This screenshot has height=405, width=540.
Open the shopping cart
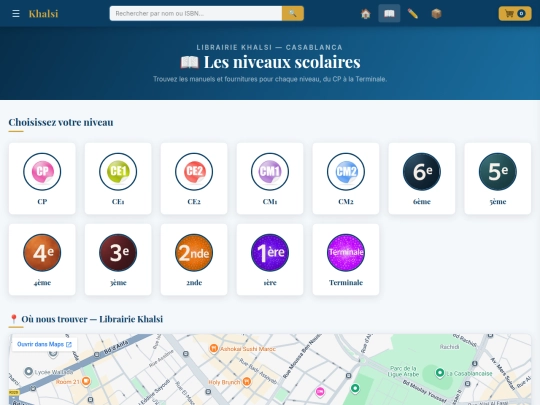[x=515, y=14]
